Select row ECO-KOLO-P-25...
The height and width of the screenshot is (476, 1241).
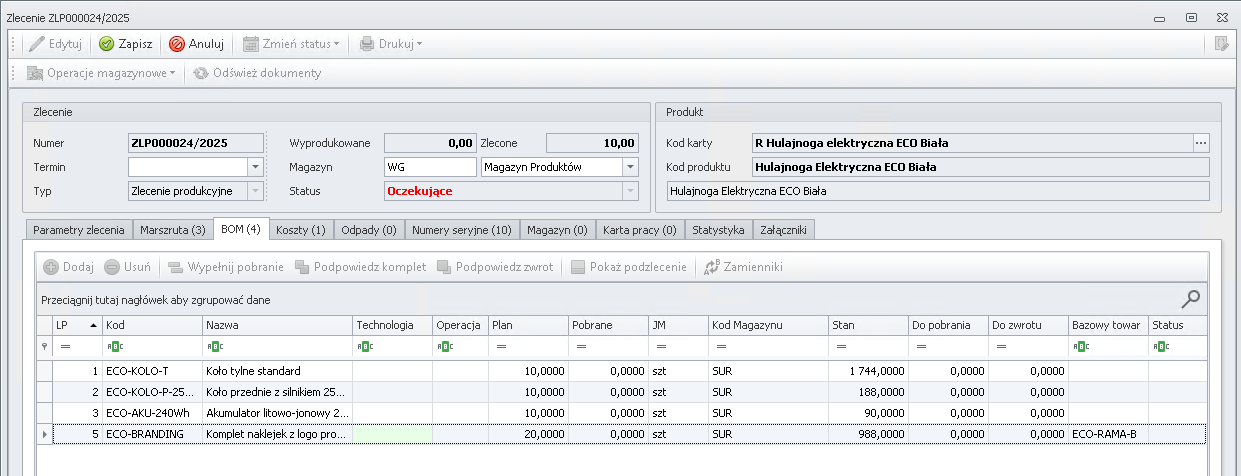[620, 390]
